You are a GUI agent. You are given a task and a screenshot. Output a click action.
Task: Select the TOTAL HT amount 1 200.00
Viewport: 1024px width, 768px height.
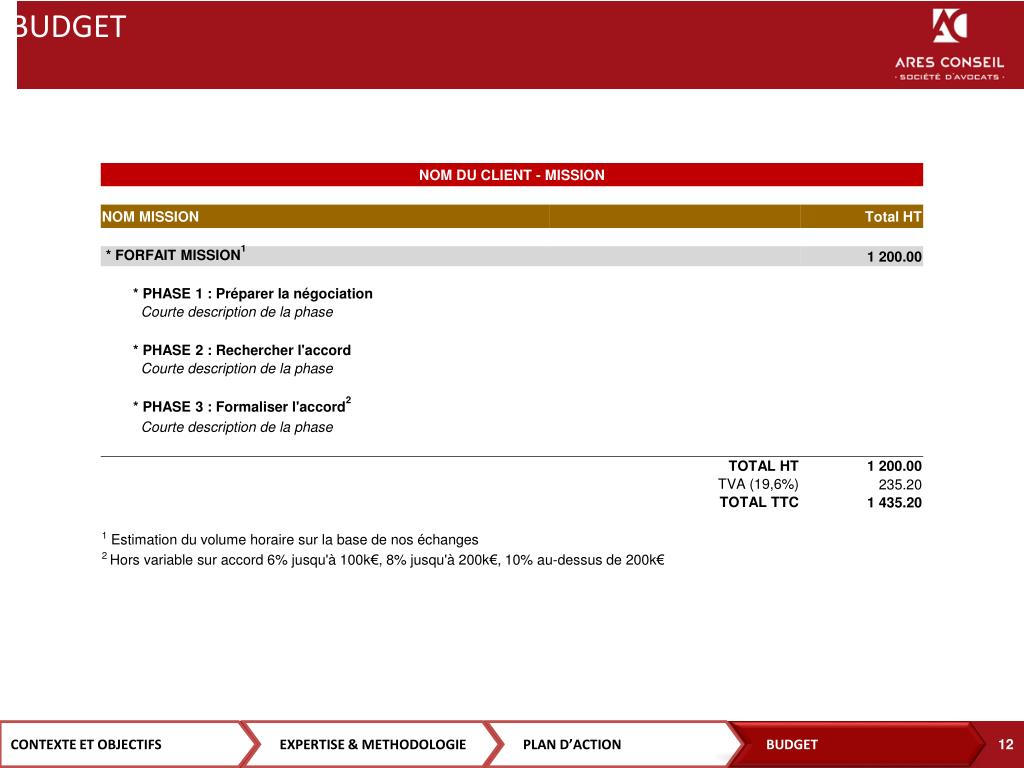coord(894,466)
